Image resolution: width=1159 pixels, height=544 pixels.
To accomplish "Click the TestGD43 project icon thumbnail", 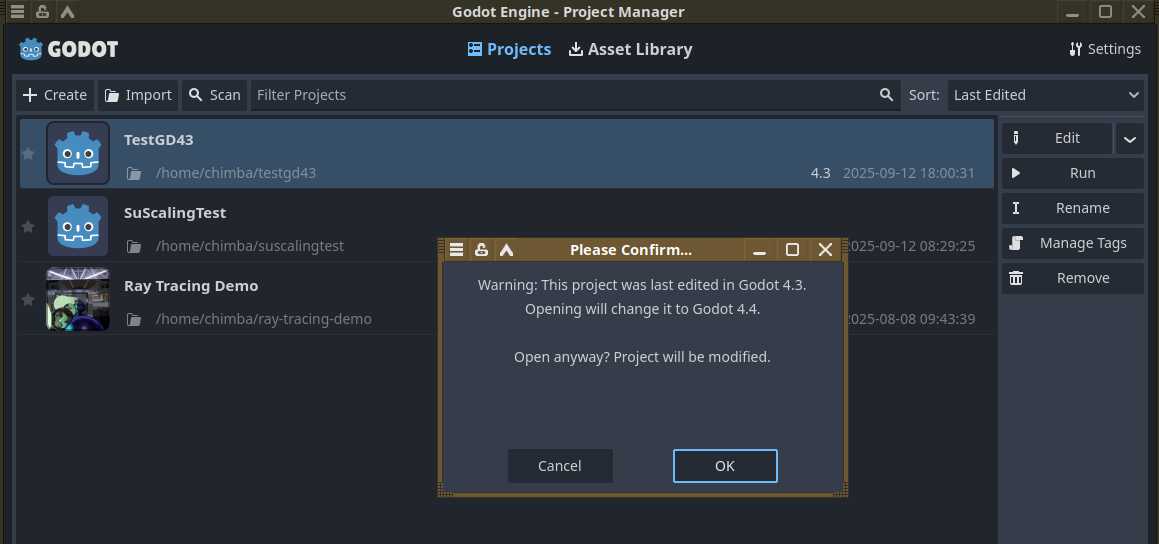I will [78, 154].
